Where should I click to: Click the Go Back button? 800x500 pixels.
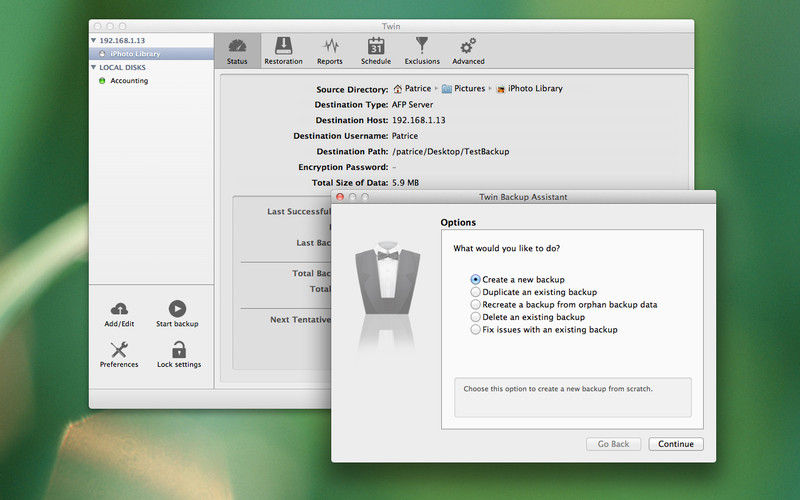click(x=613, y=444)
